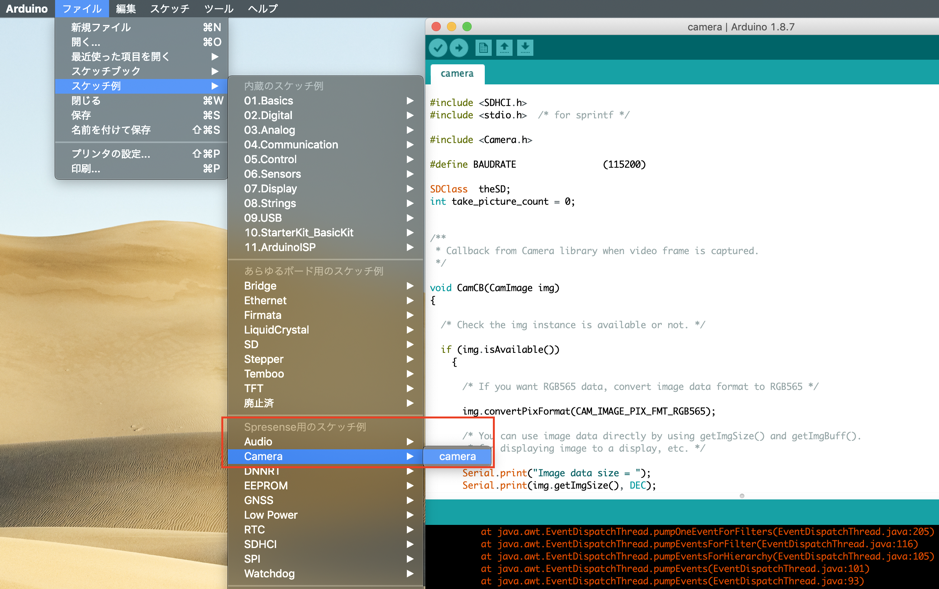The image size is (939, 589).
Task: Choose 保存 from the file menu
Action: coord(141,115)
